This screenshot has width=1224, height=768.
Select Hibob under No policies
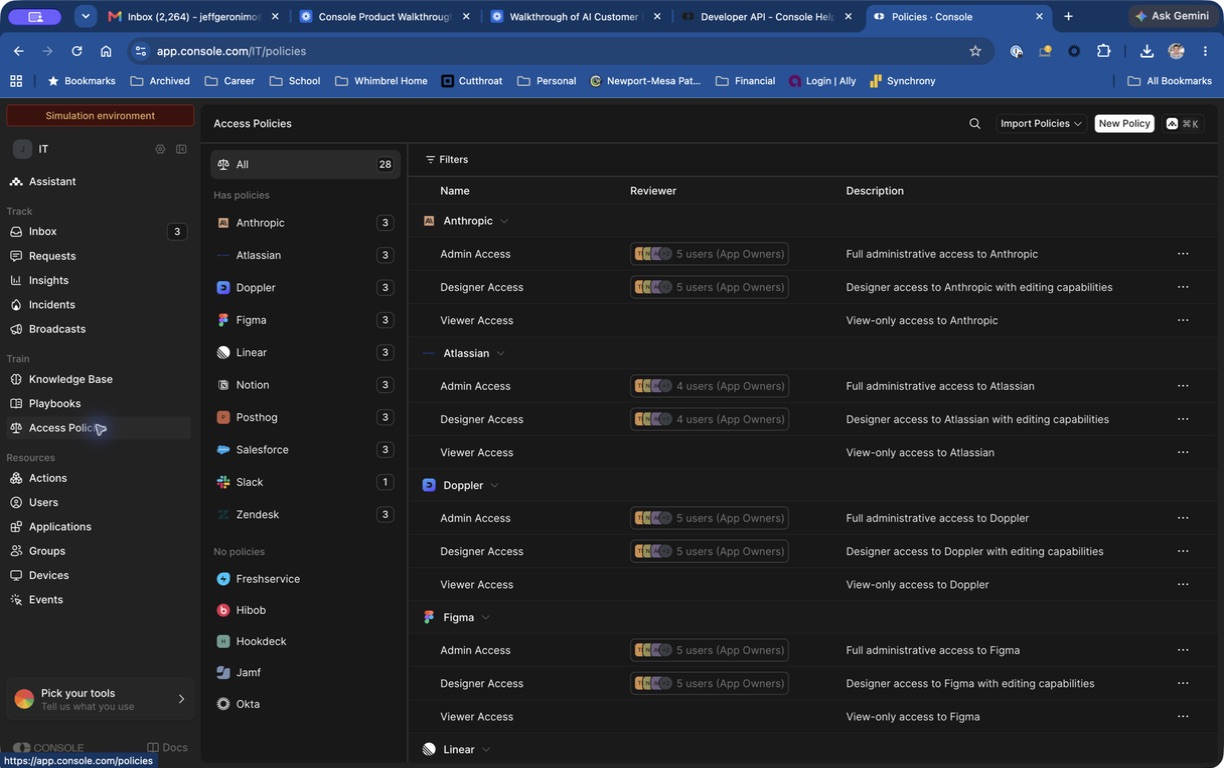(x=305, y=610)
